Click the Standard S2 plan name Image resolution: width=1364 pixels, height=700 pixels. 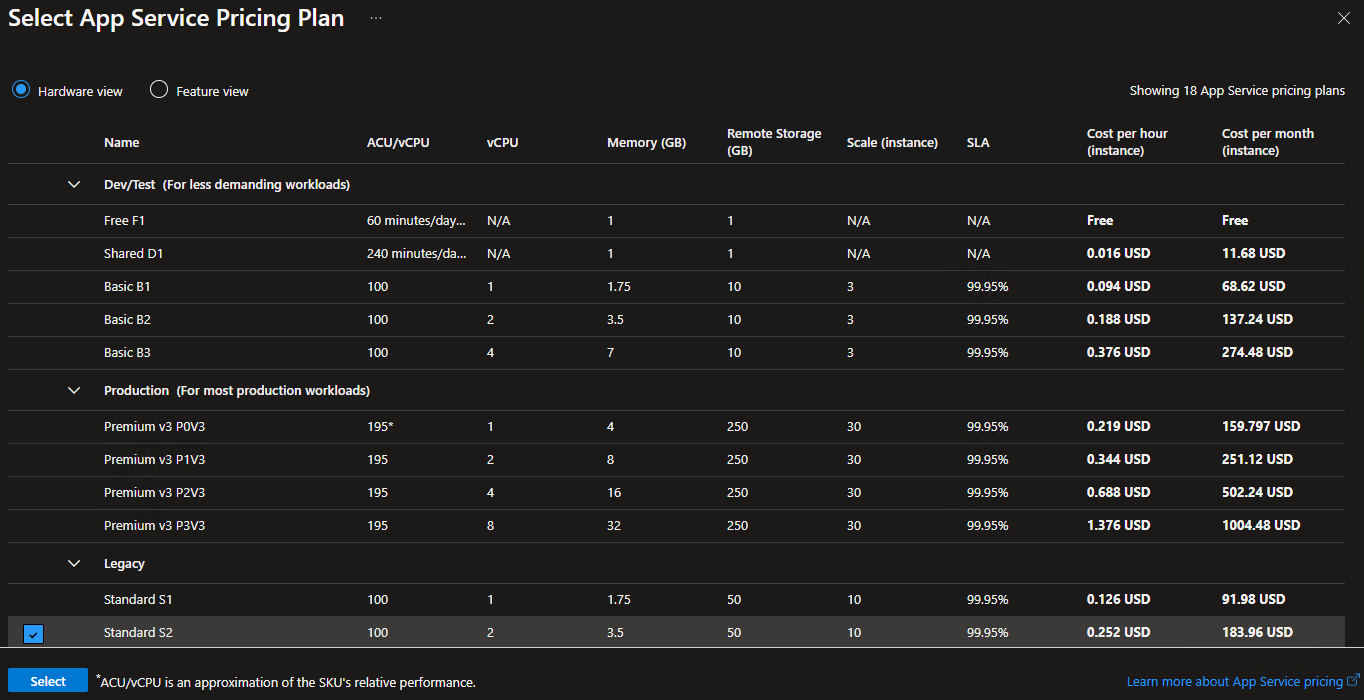point(139,632)
